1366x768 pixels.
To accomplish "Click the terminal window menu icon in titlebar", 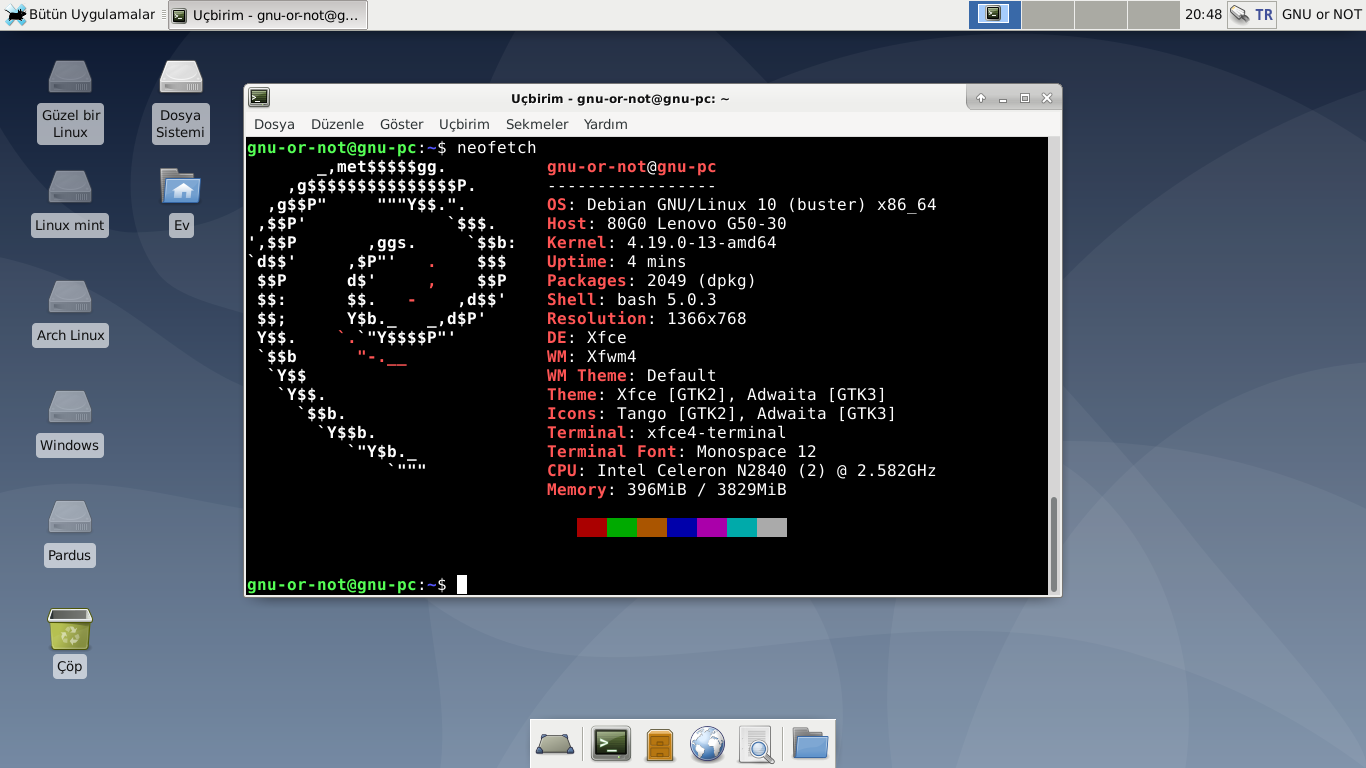I will coord(259,98).
